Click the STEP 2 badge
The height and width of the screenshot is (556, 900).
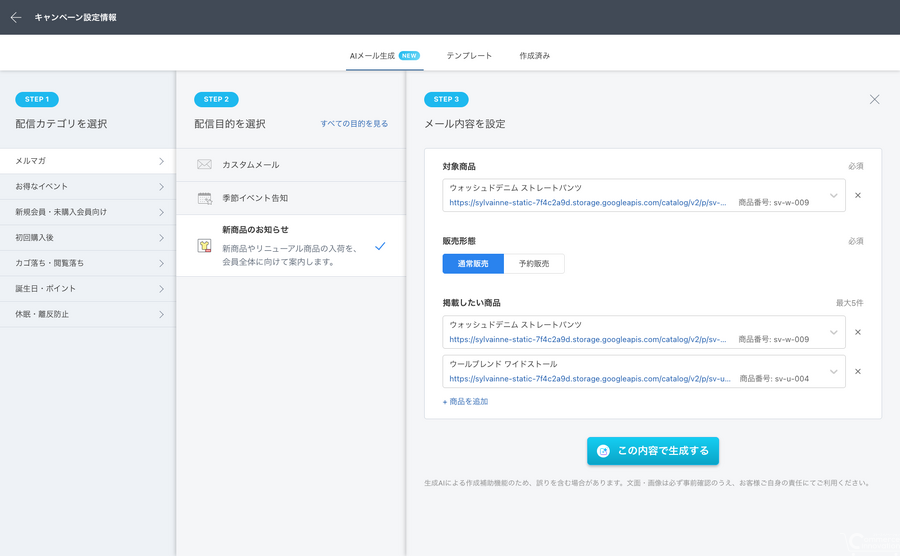click(216, 99)
